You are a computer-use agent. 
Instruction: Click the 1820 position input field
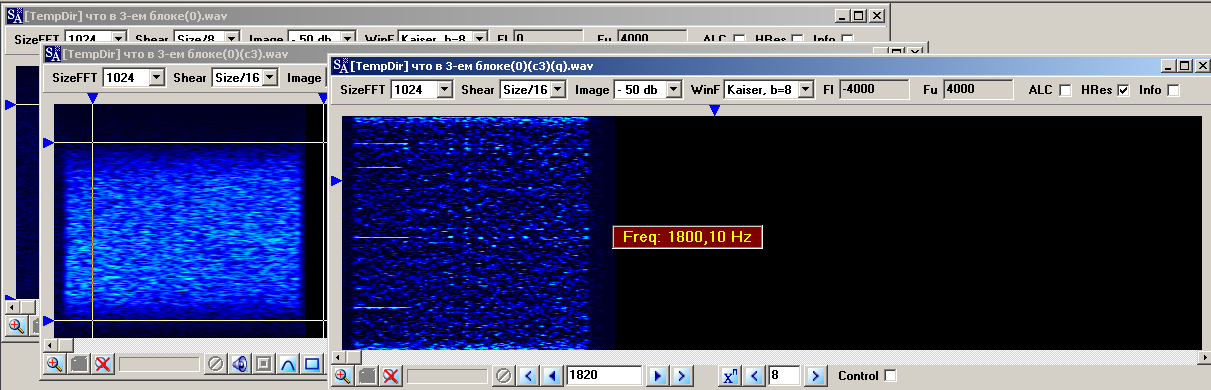[x=604, y=376]
